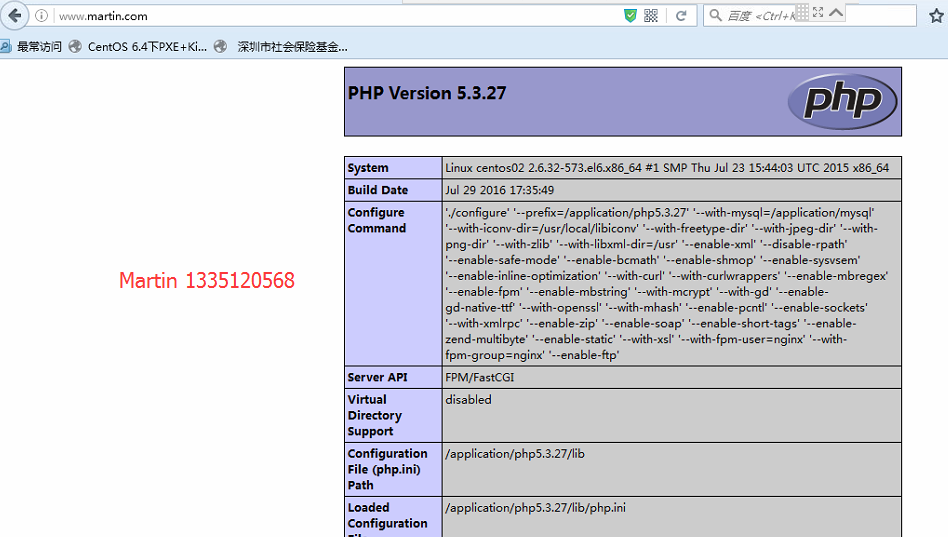This screenshot has width=948, height=537.
Task: Click the grid dots overlay icon
Action: coord(802,11)
